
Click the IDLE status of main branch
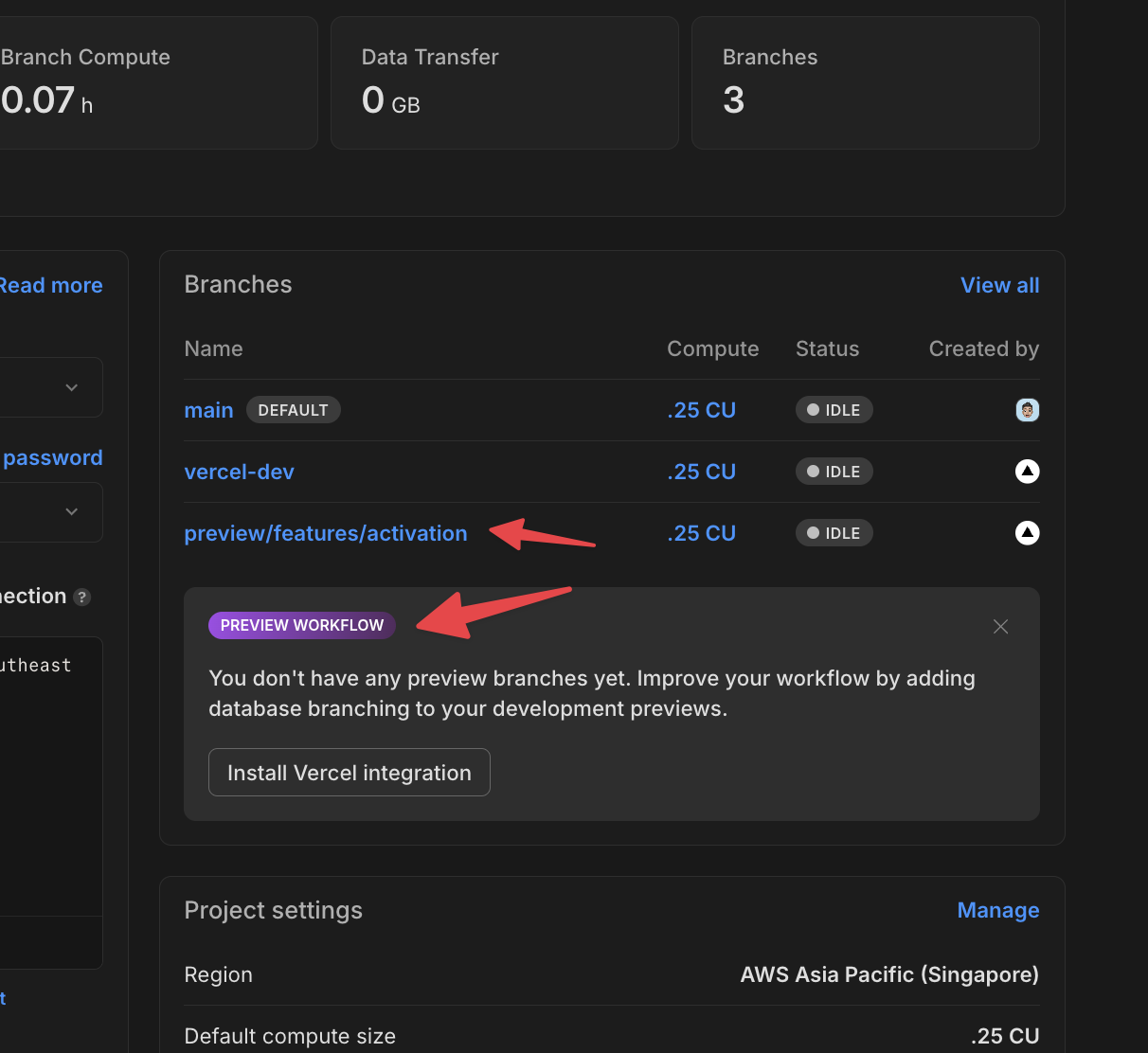pyautogui.click(x=834, y=410)
